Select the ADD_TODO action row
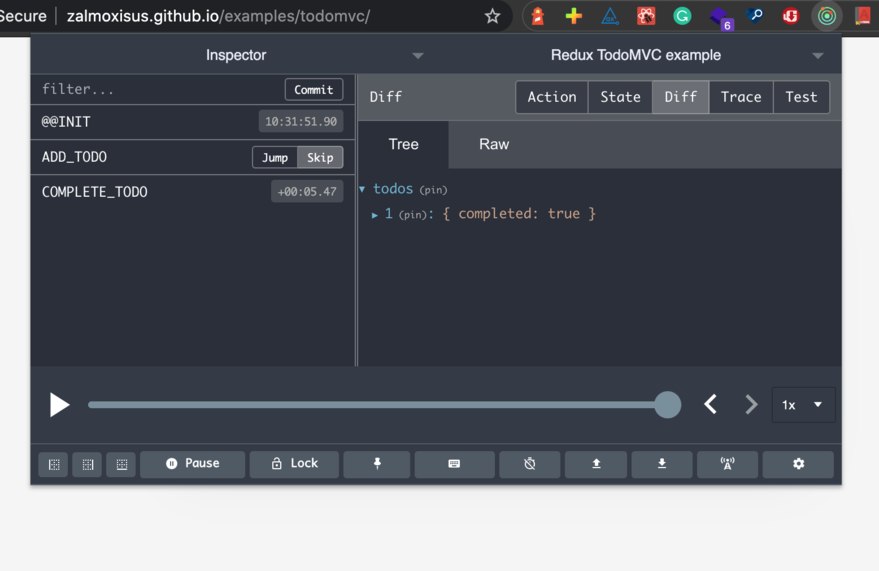This screenshot has width=879, height=571. click(x=193, y=157)
